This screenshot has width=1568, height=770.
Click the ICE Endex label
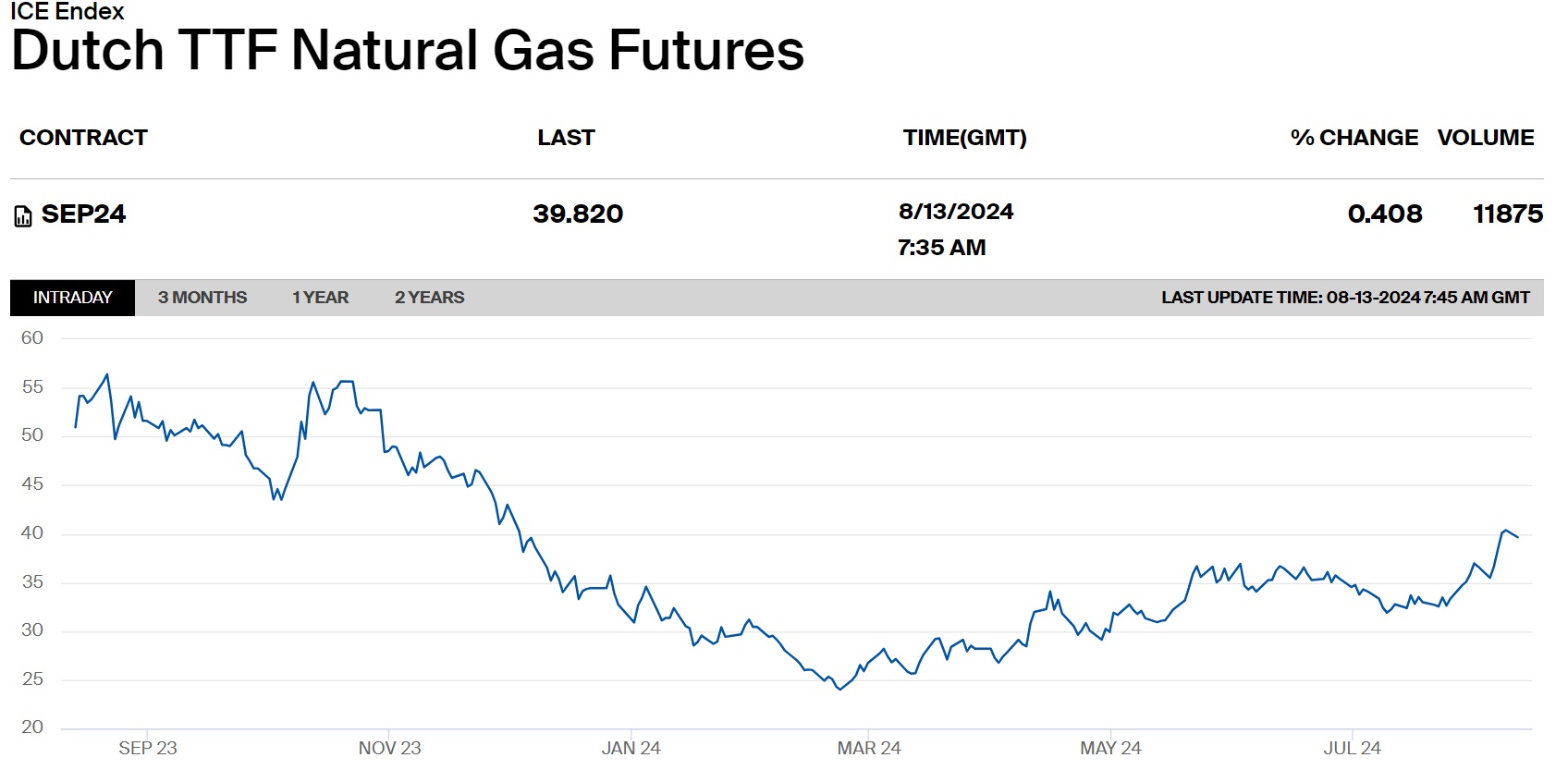tap(67, 12)
